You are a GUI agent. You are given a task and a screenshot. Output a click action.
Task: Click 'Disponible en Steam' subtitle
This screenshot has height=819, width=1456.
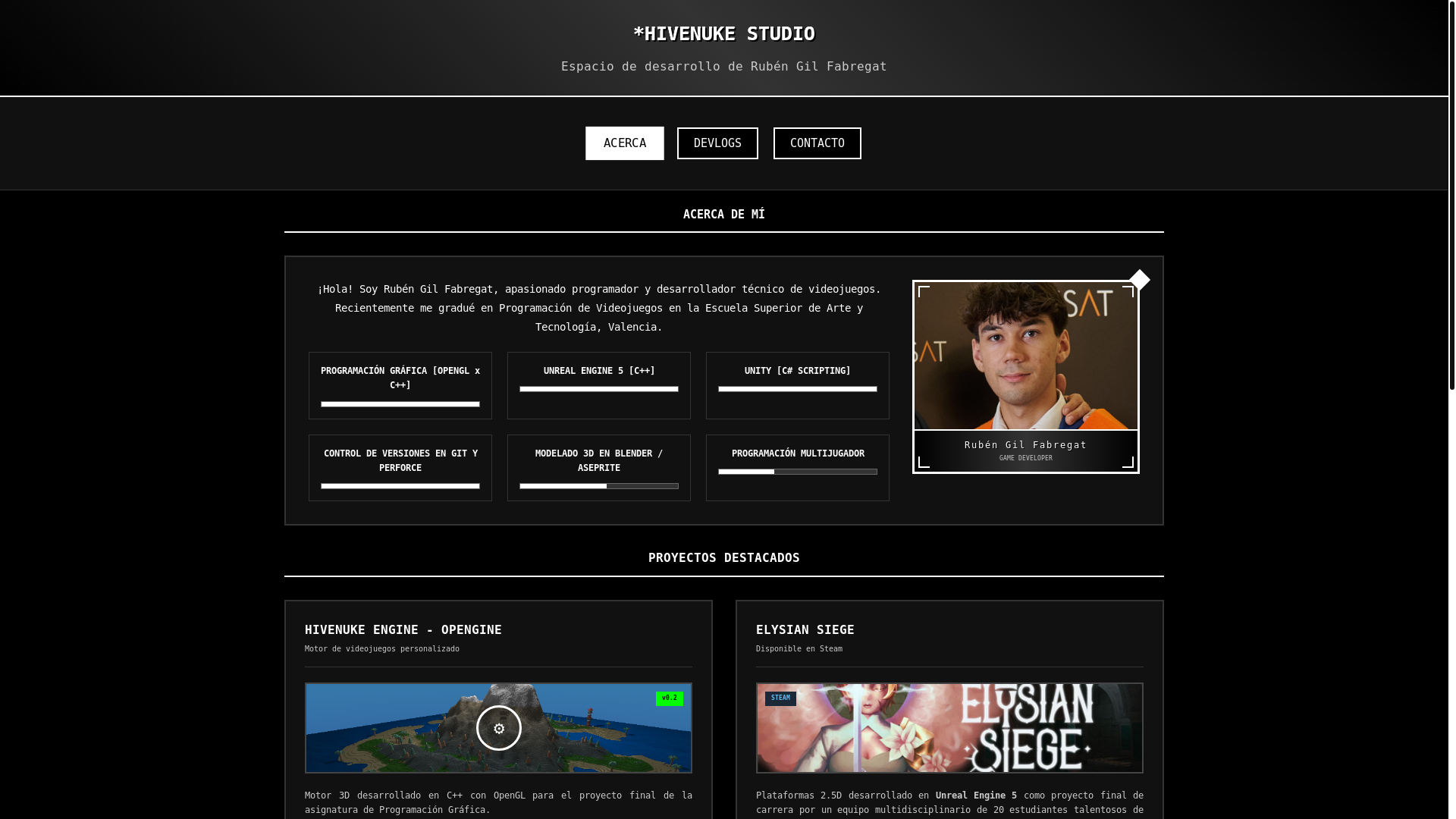(x=799, y=649)
